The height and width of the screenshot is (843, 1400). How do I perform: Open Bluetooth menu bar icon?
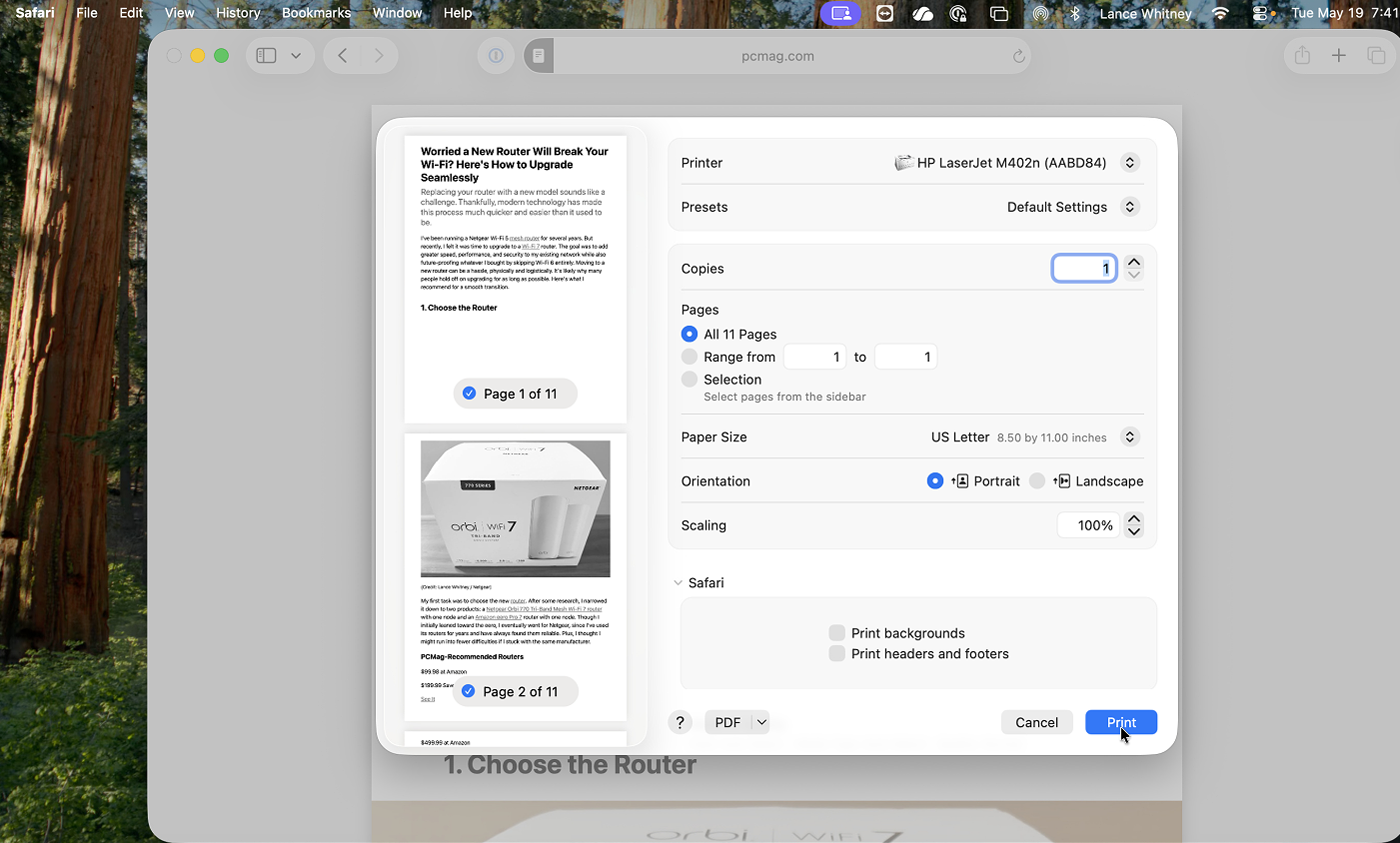(x=1075, y=13)
